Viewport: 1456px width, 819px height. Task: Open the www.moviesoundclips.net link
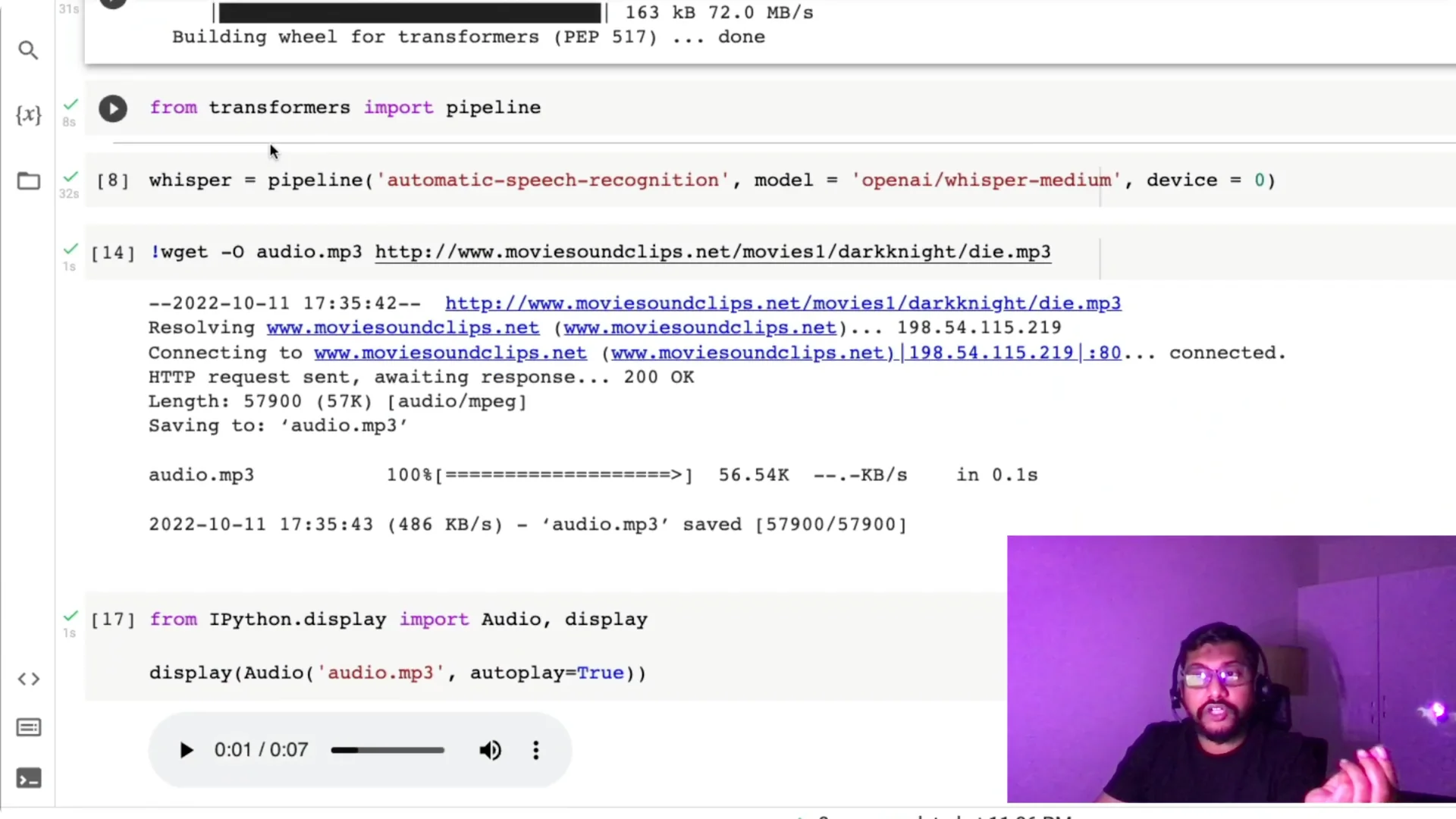point(402,328)
